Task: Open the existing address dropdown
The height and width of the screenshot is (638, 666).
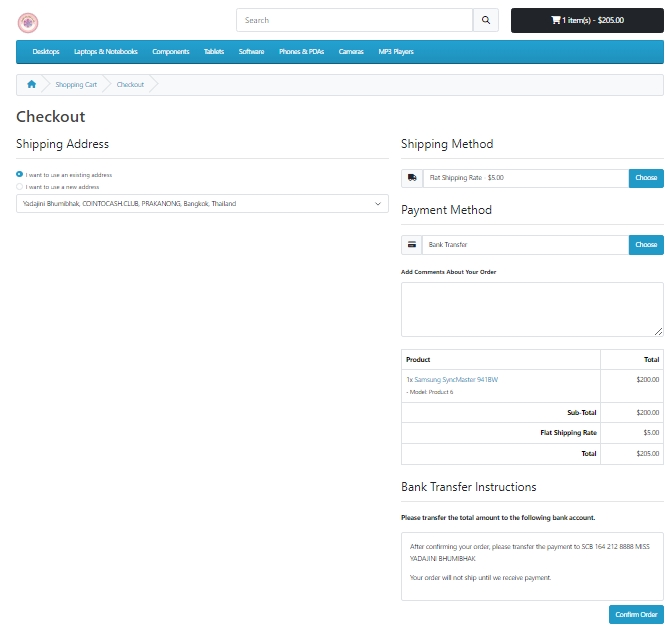Action: click(x=202, y=203)
